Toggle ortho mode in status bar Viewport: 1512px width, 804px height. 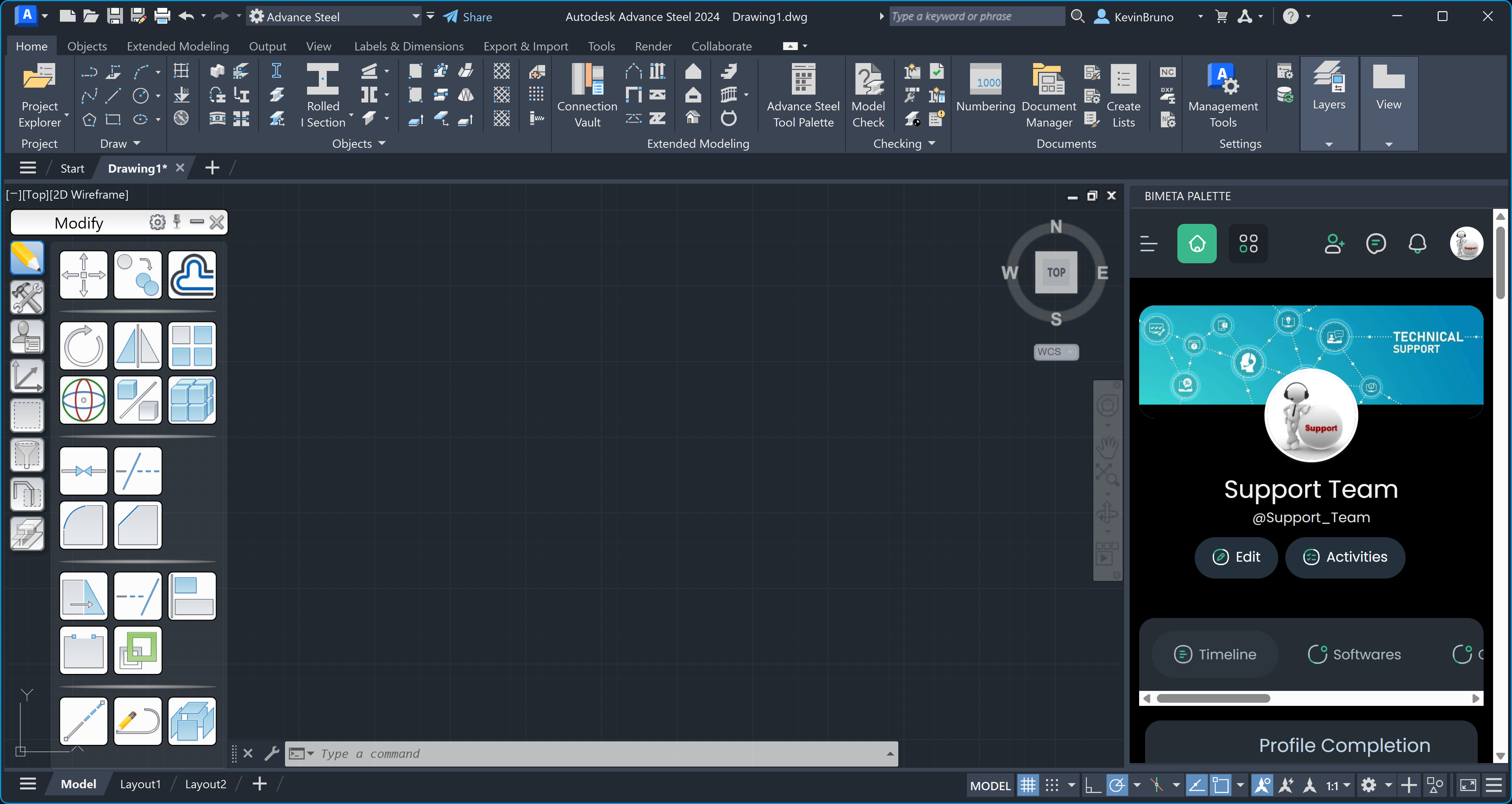[x=1092, y=785]
